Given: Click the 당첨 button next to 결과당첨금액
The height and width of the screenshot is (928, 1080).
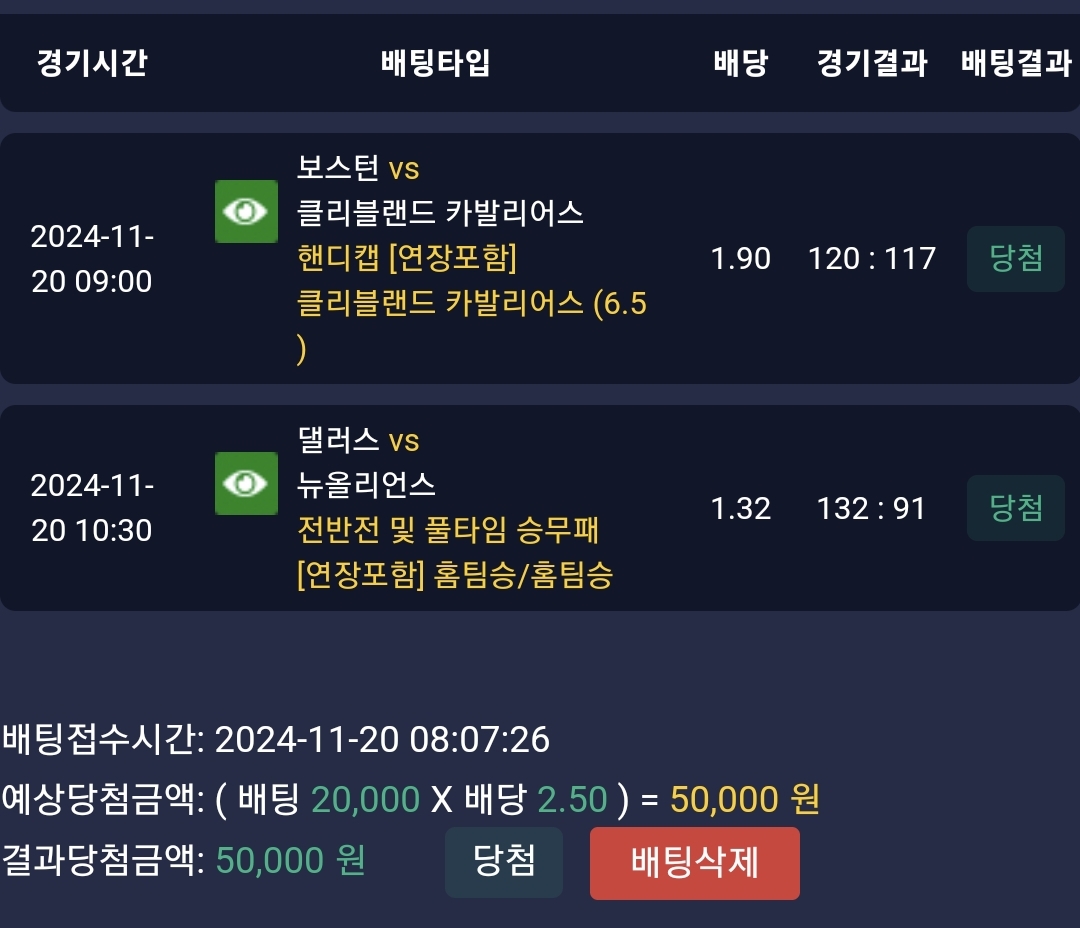Looking at the screenshot, I should pos(503,862).
